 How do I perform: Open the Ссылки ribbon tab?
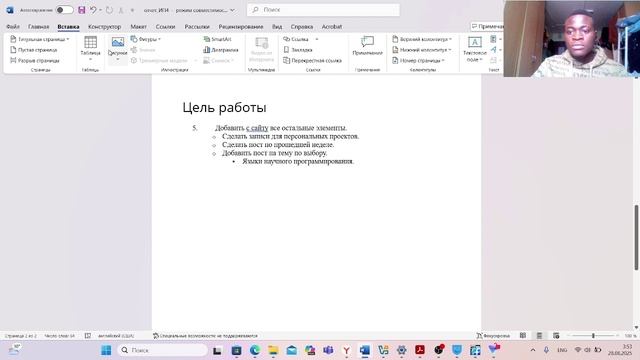[x=165, y=27]
